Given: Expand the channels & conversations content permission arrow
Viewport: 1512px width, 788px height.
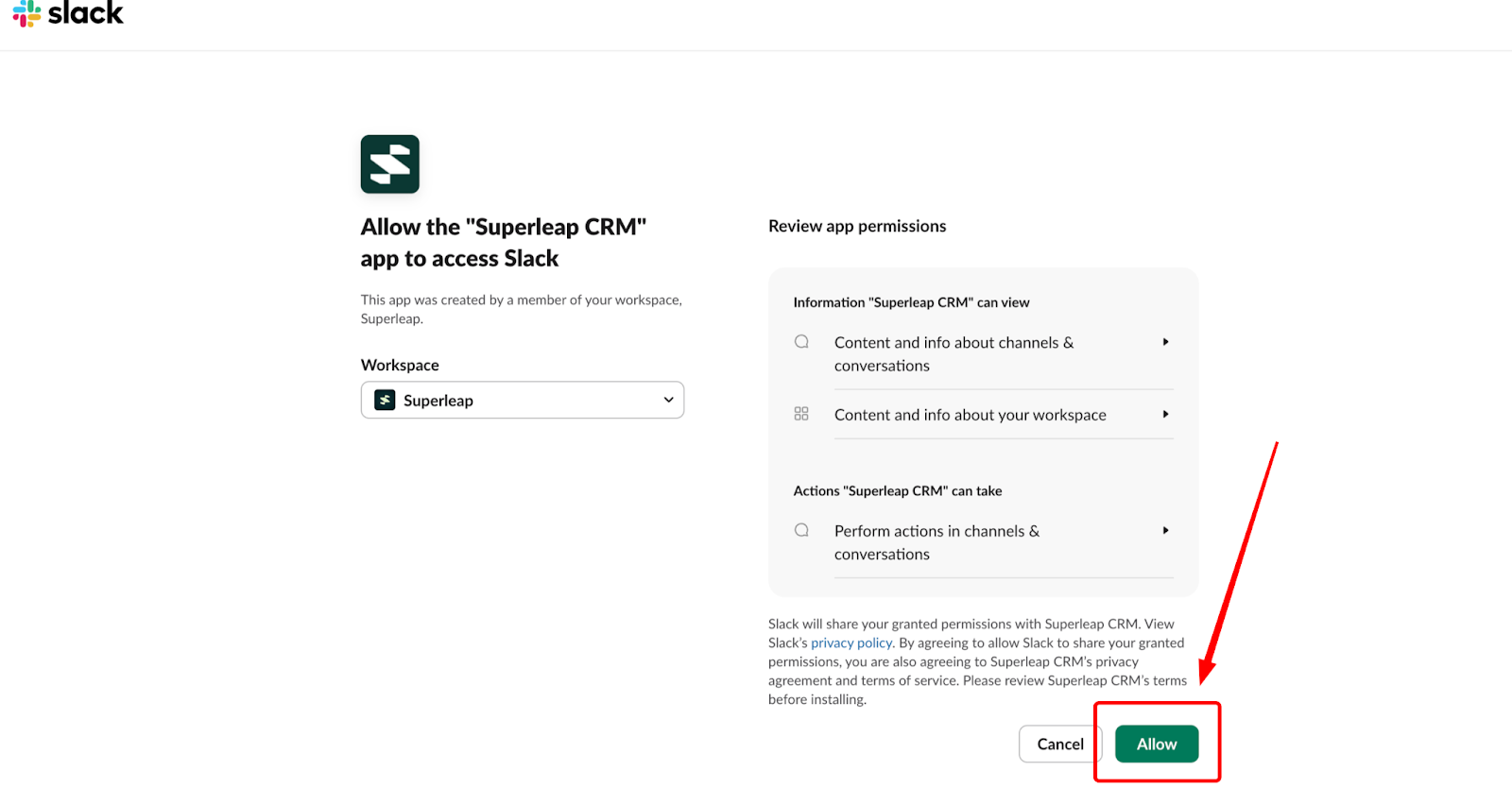Looking at the screenshot, I should (x=1165, y=342).
